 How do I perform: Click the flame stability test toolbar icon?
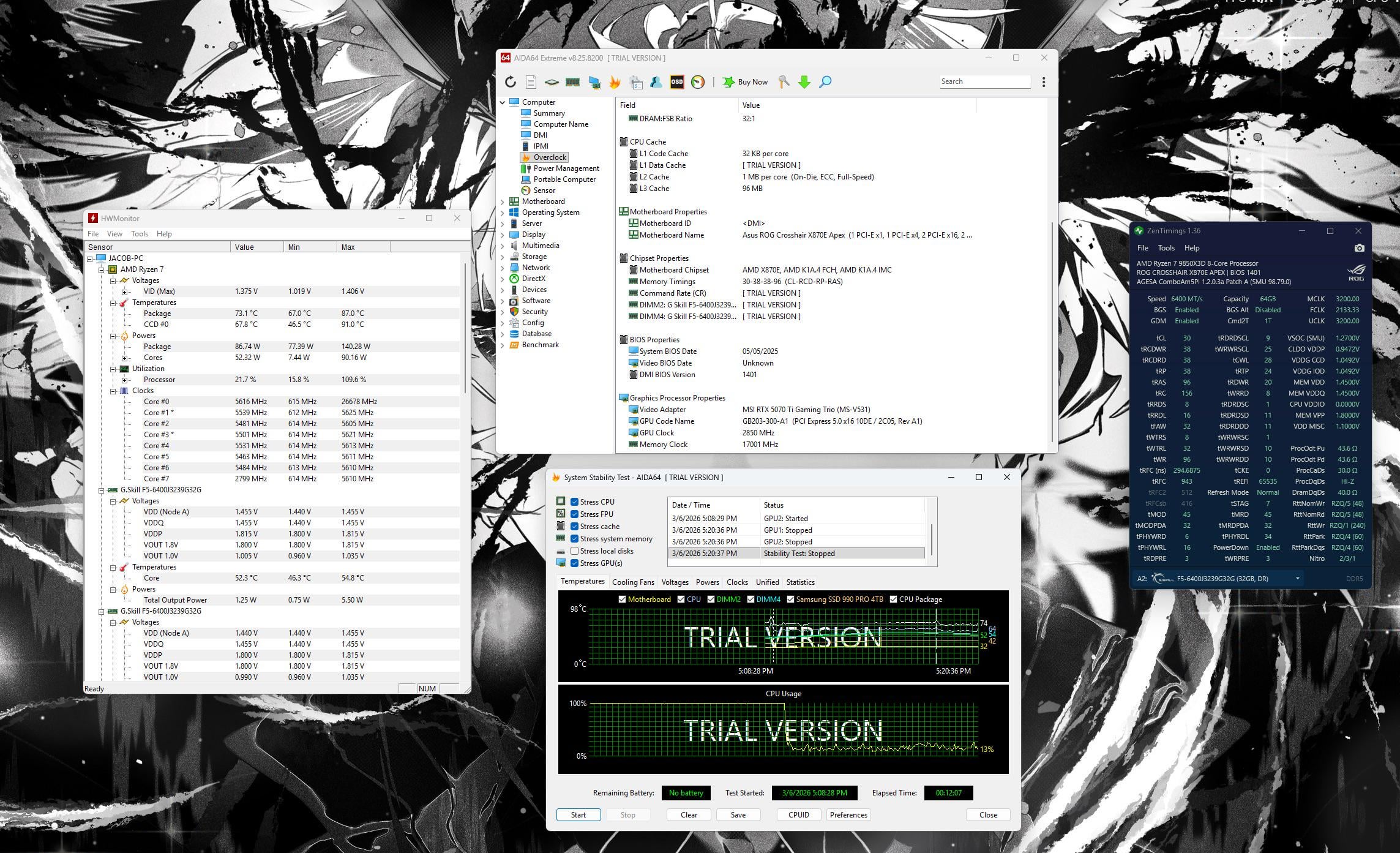pyautogui.click(x=615, y=82)
